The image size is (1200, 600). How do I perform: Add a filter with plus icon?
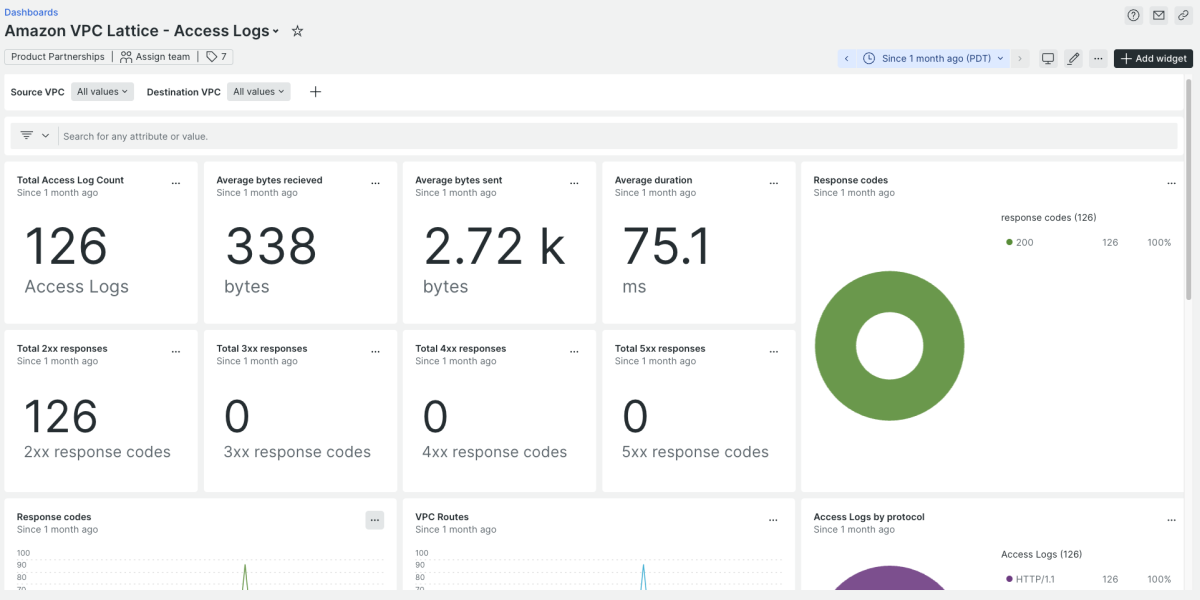pos(315,92)
